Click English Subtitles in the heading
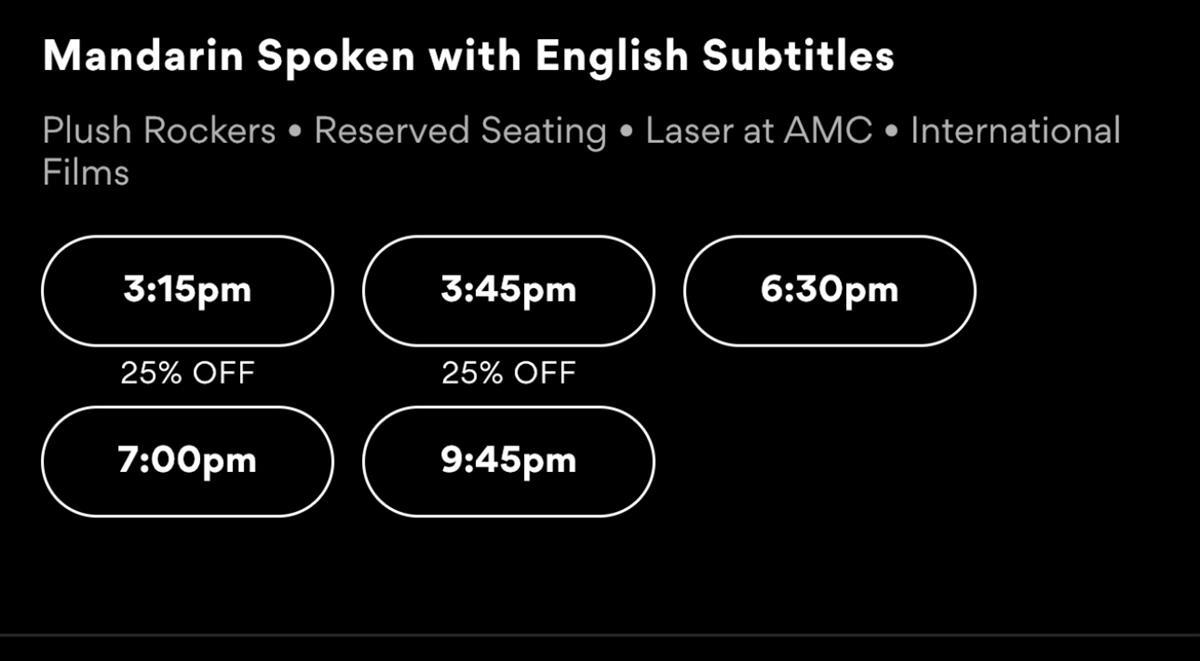The width and height of the screenshot is (1200, 661). 714,57
